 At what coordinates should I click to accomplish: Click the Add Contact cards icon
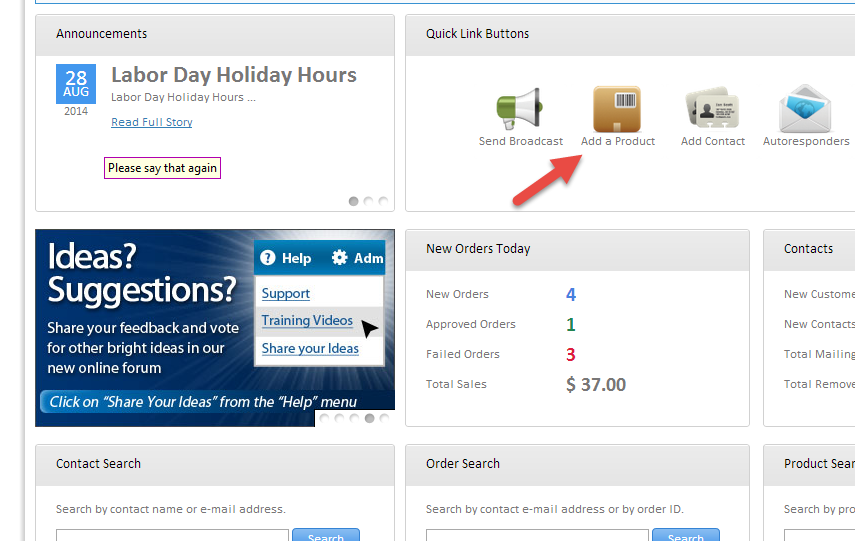pos(712,110)
